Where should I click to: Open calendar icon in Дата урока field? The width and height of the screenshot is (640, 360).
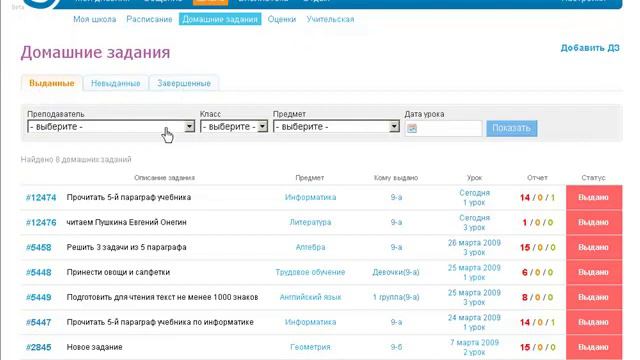(x=412, y=129)
